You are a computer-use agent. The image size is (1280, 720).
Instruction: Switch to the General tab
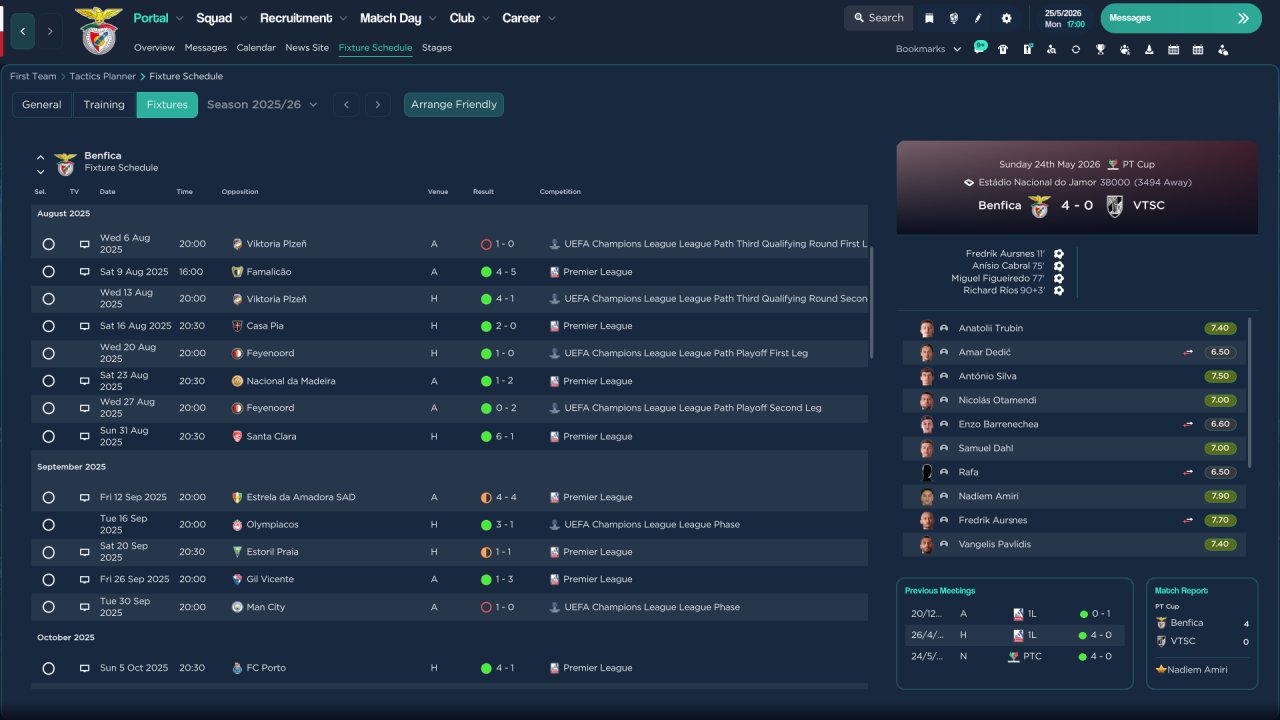42,104
